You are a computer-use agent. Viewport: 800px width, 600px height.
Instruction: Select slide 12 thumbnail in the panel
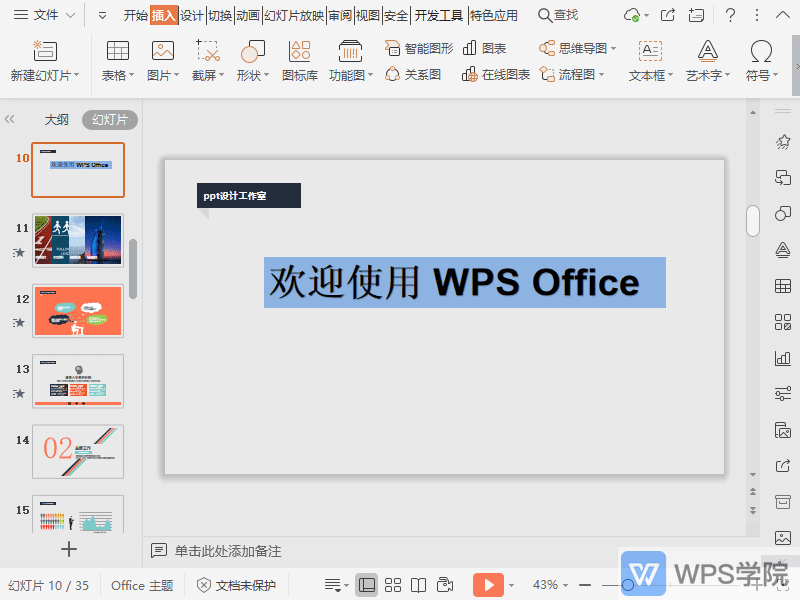78,311
